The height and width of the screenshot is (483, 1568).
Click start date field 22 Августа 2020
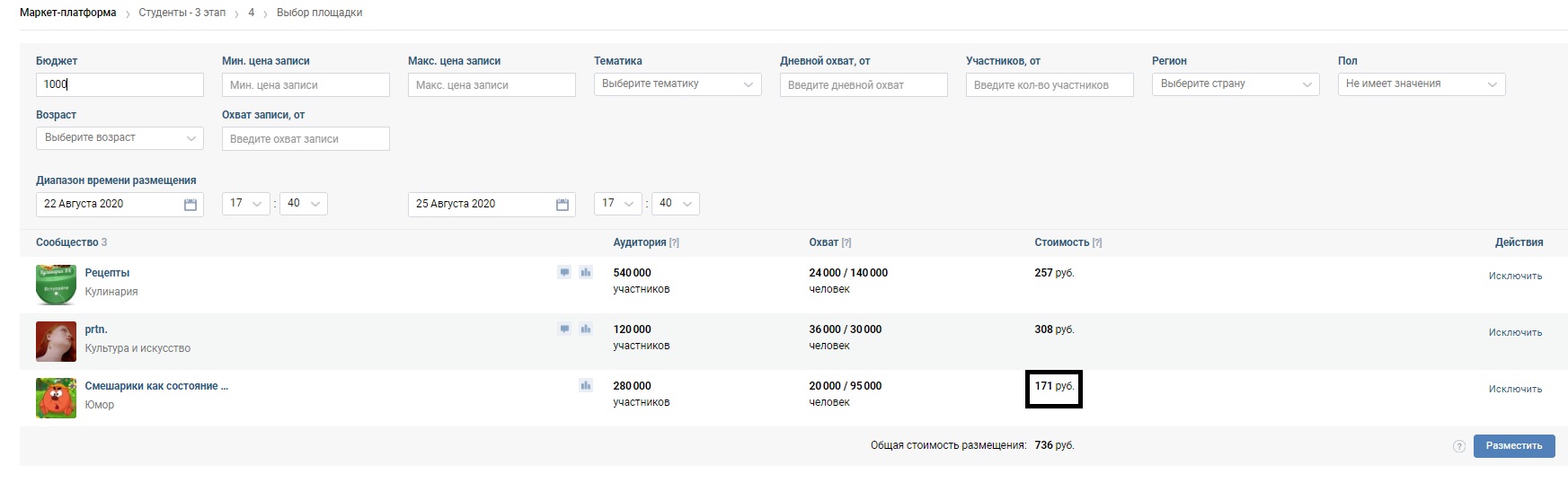(120, 204)
